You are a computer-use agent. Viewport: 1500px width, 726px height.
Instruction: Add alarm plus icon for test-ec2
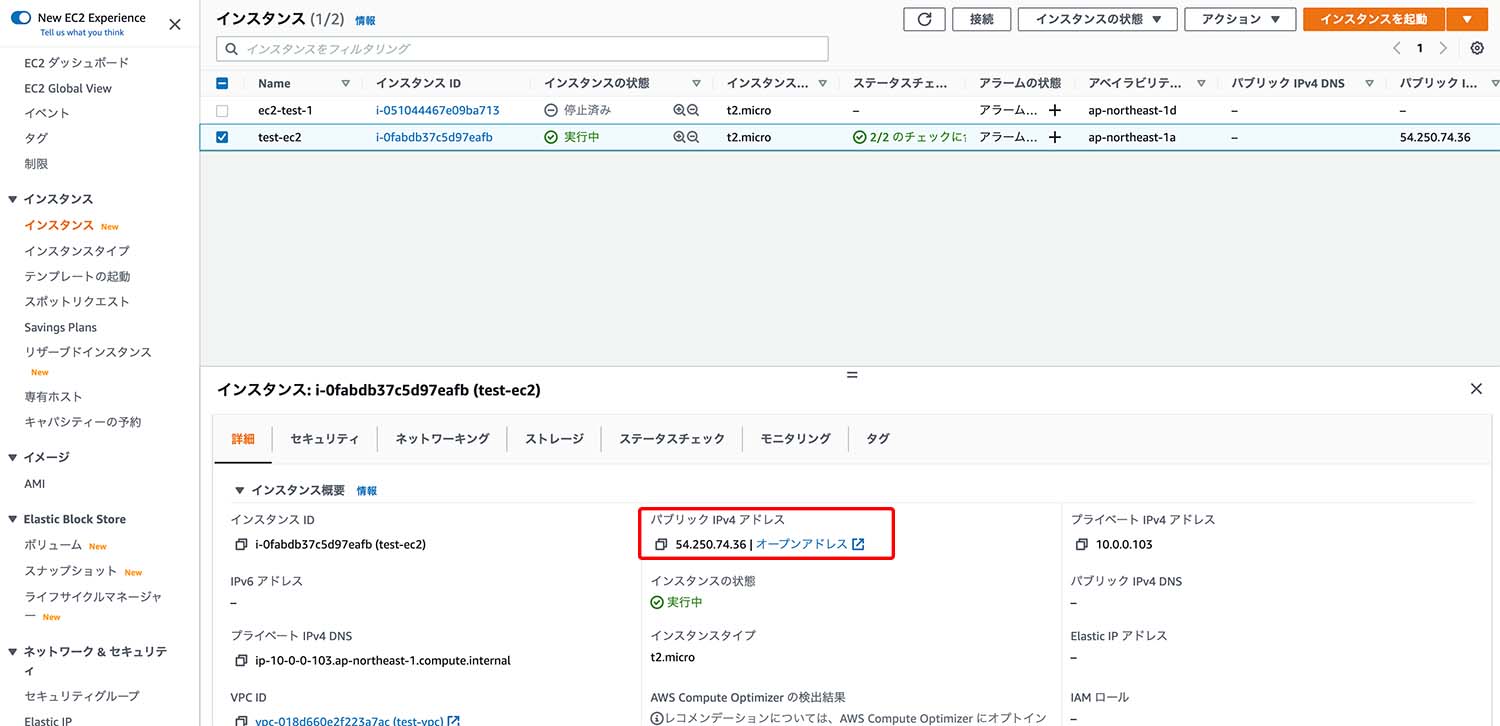pos(1054,137)
